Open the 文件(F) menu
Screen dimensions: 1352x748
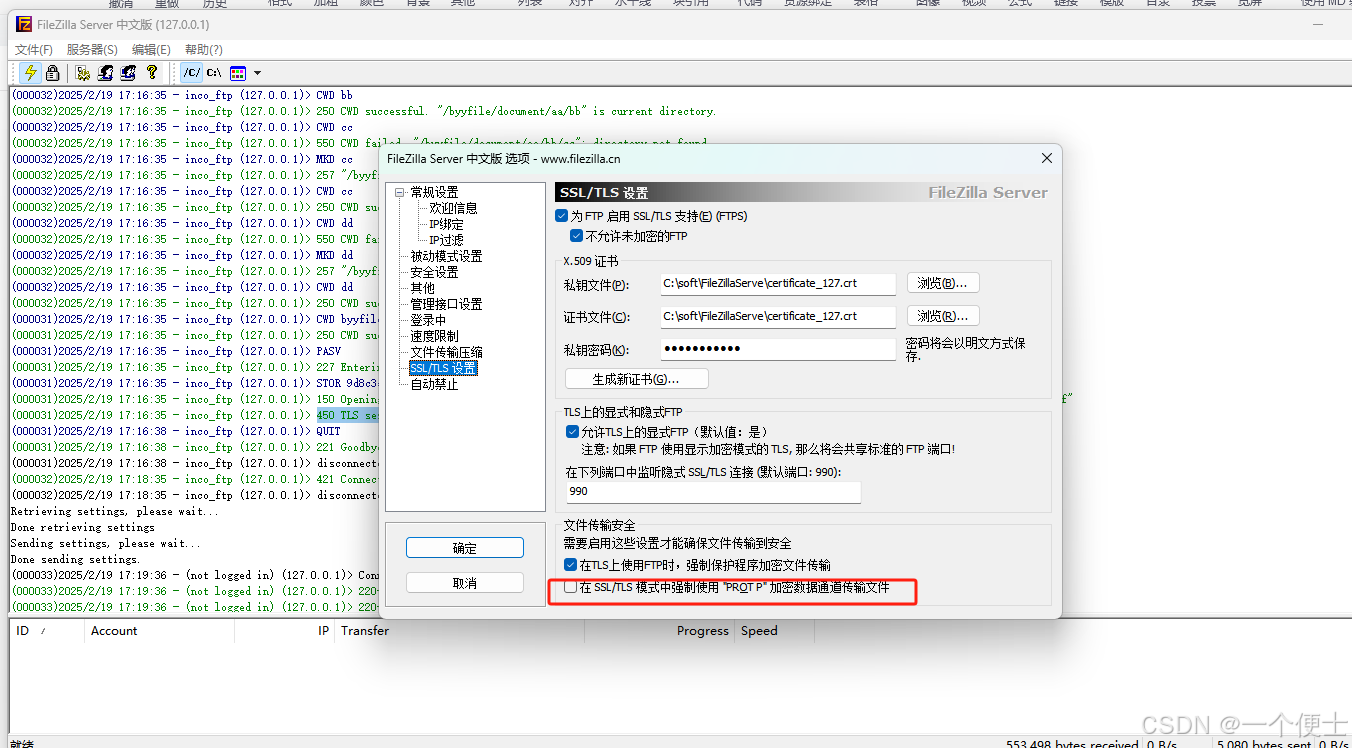[x=34, y=49]
